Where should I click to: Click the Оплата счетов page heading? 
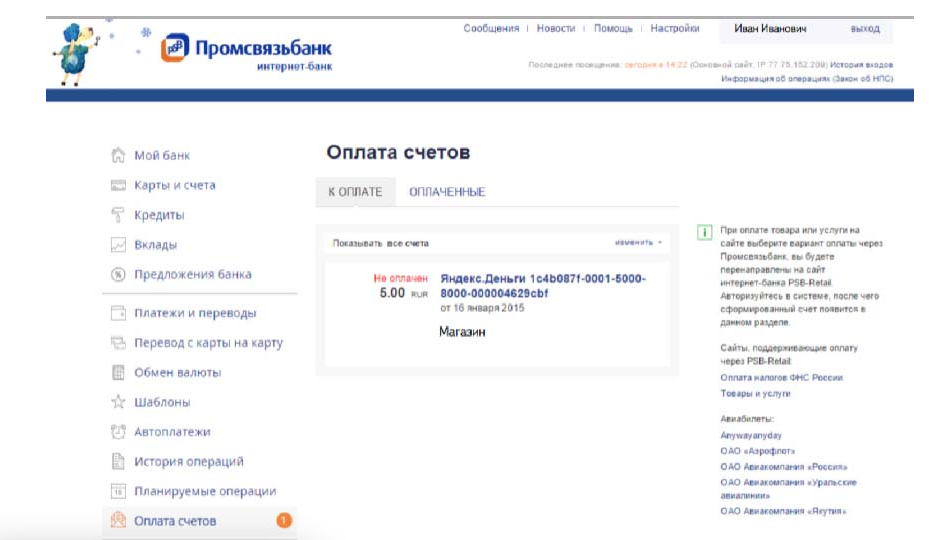tap(398, 152)
